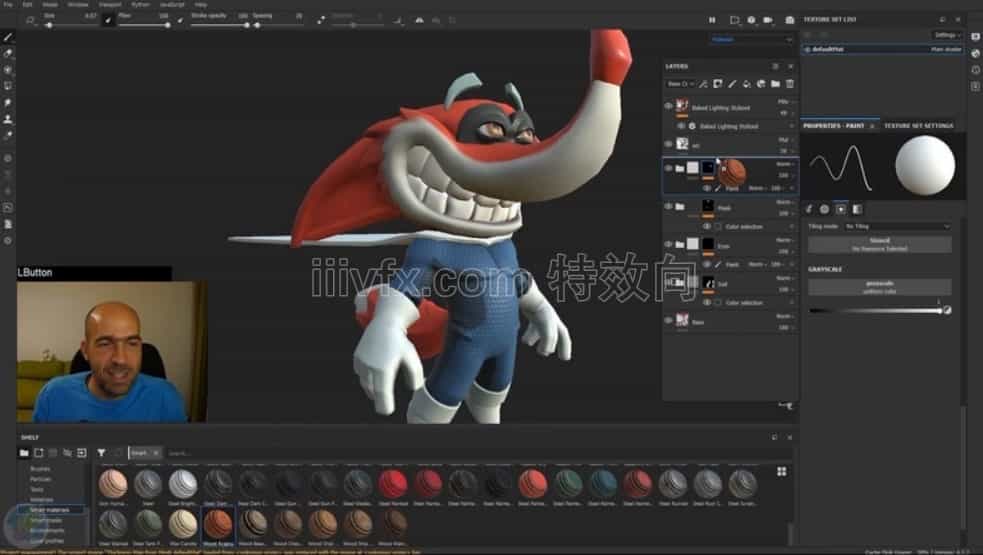
Task: Pause engine rendering with pause icon
Action: pos(712,20)
